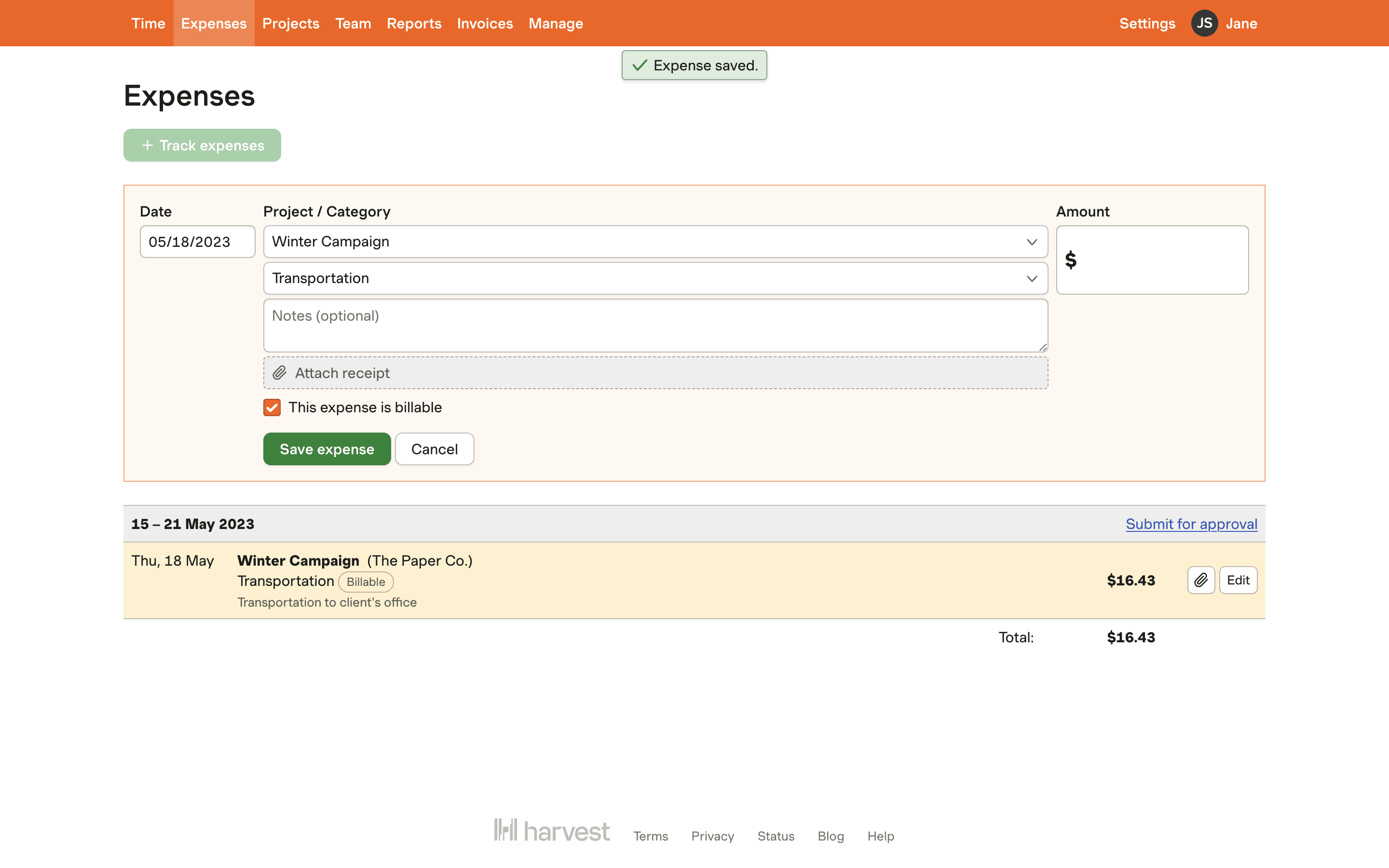
Task: Click Submit for approval link
Action: (x=1191, y=524)
